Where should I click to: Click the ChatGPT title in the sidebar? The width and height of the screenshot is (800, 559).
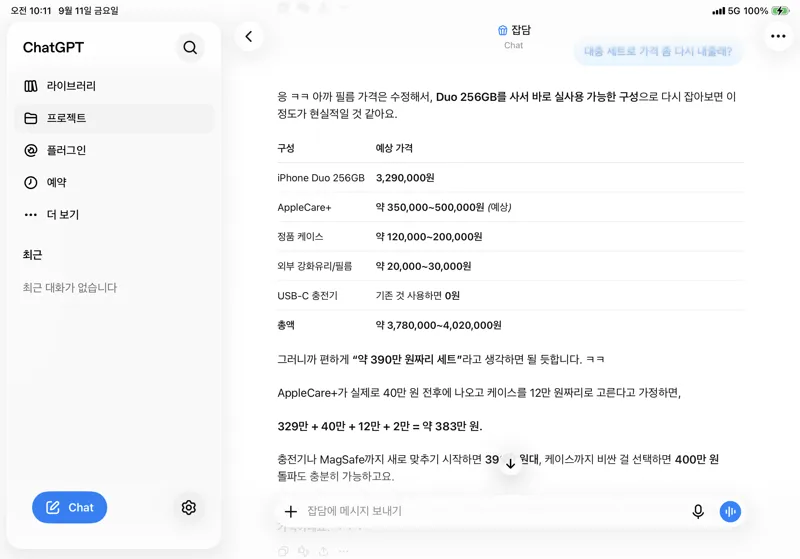point(54,47)
